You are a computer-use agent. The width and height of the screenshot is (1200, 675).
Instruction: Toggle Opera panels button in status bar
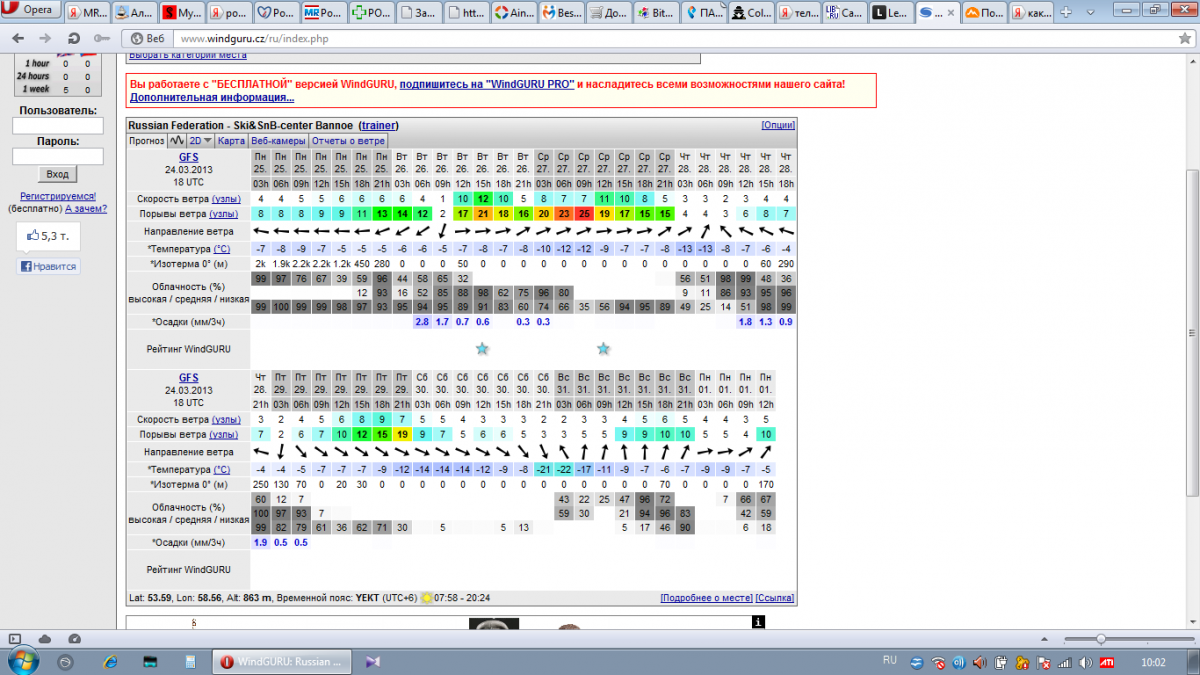(x=15, y=638)
